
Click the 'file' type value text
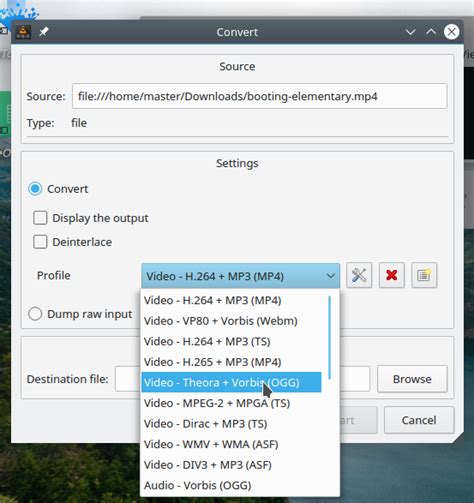79,123
